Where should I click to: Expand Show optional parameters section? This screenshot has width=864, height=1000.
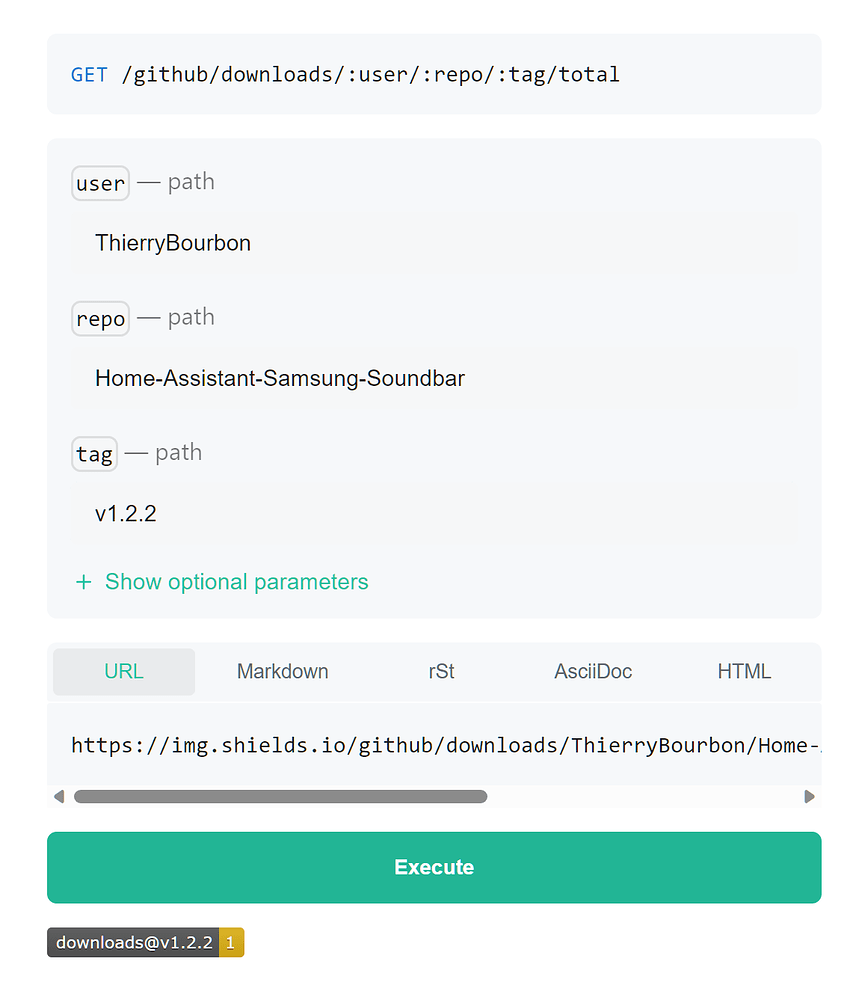click(x=236, y=581)
